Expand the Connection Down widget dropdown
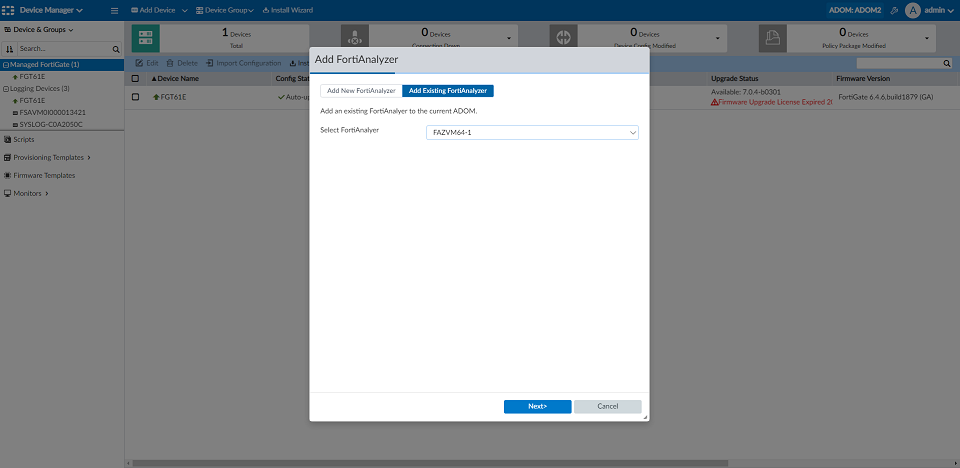960x468 pixels. click(x=509, y=39)
